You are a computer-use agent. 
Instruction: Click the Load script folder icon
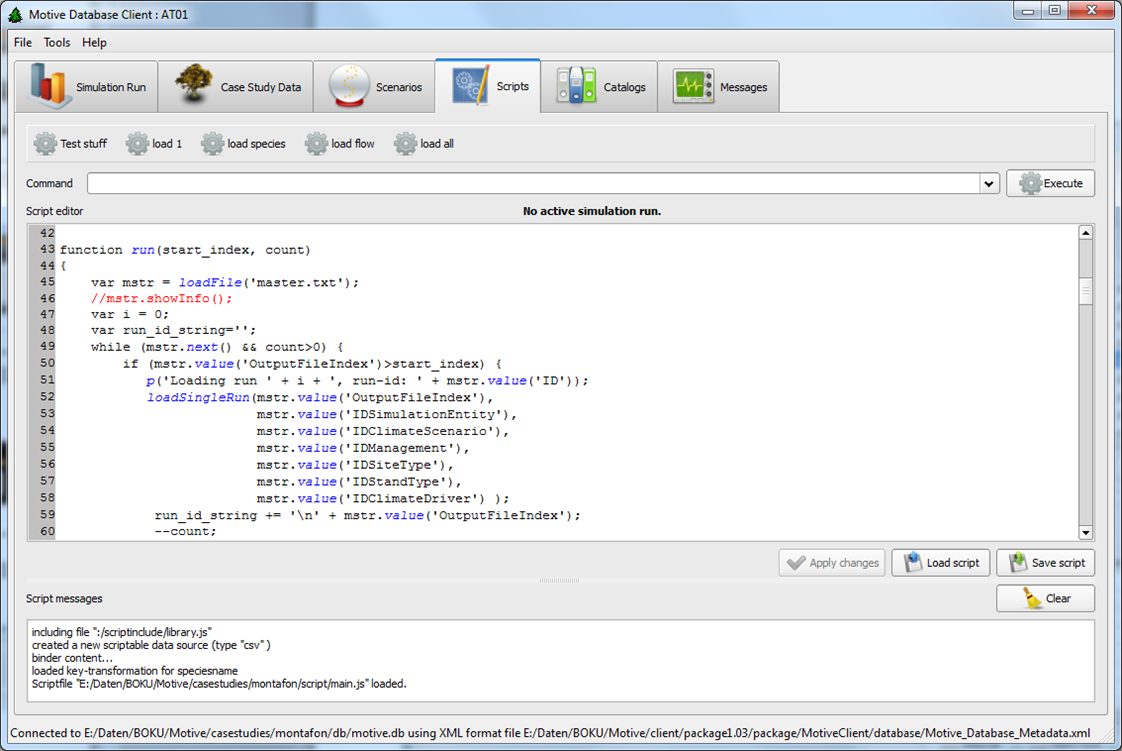click(x=913, y=562)
